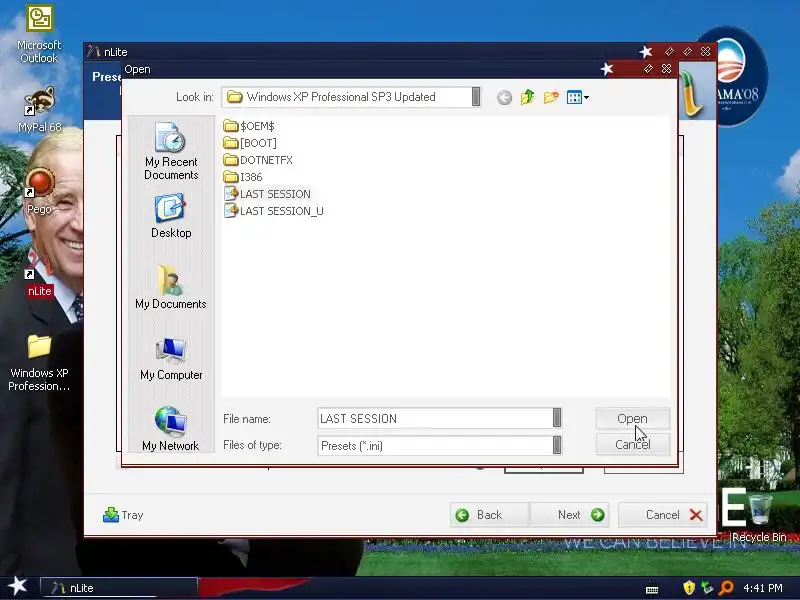Screen dimensions: 800x600
Task: Select the [BOOT] folder
Action: tap(250, 143)
